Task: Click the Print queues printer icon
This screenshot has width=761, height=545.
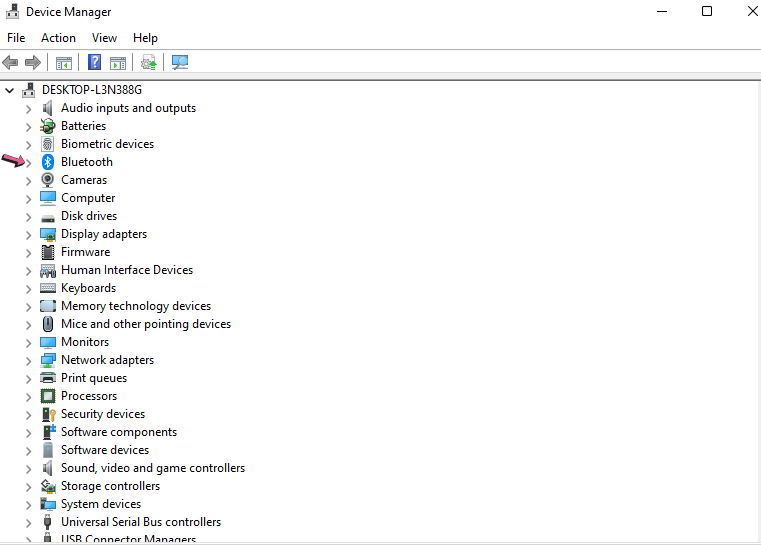Action: pos(48,378)
